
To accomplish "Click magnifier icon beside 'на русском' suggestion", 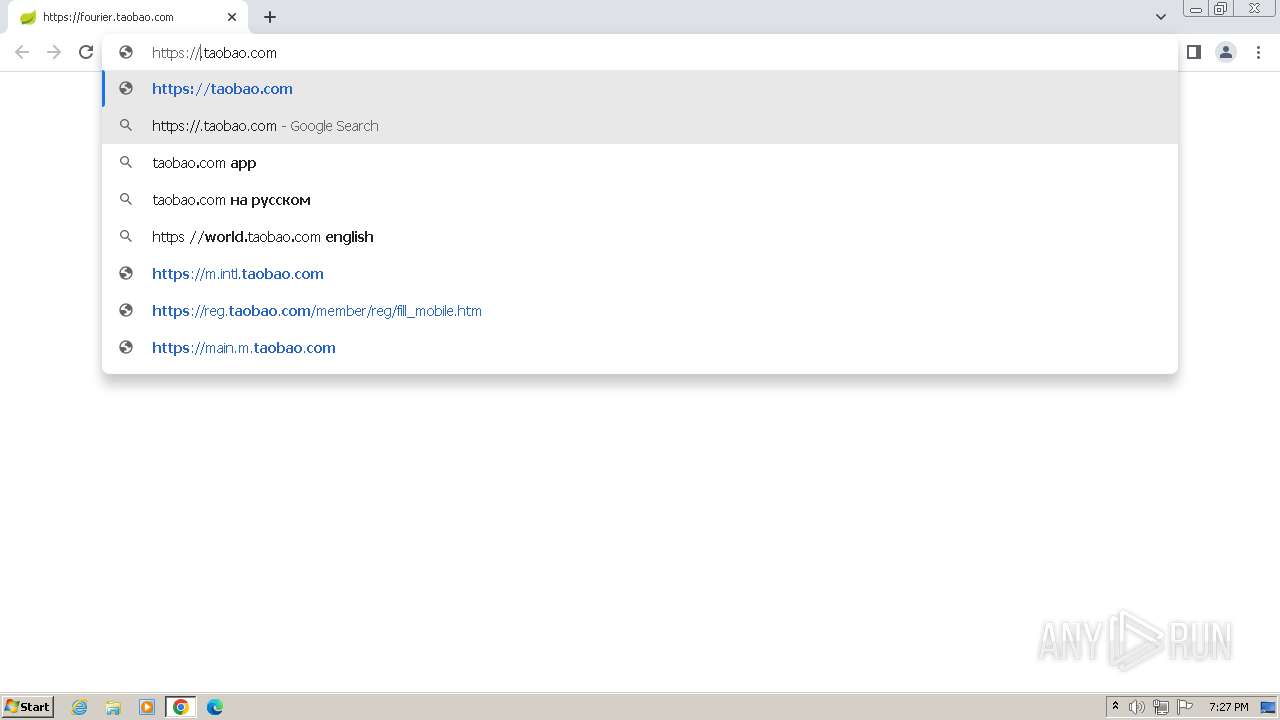I will [126, 199].
